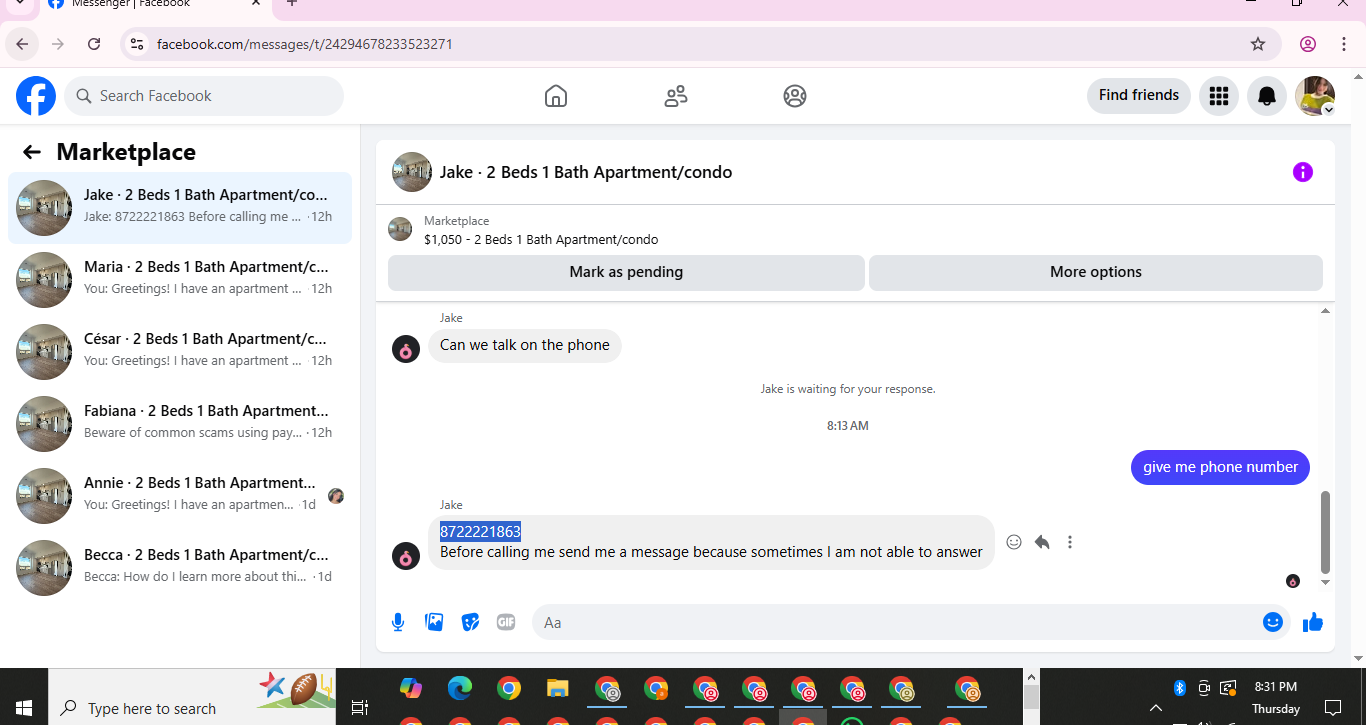Viewport: 1366px width, 725px height.
Task: Open Jake's Marketplace conversation
Action: 180,208
